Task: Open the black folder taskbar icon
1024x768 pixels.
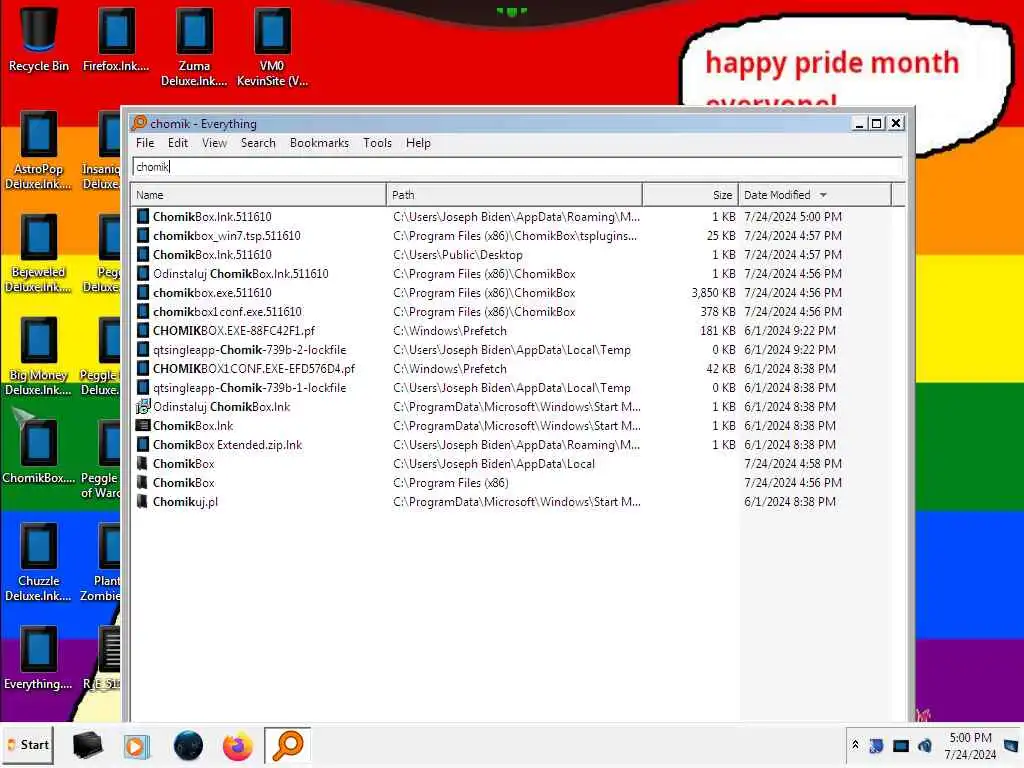Action: click(x=87, y=745)
